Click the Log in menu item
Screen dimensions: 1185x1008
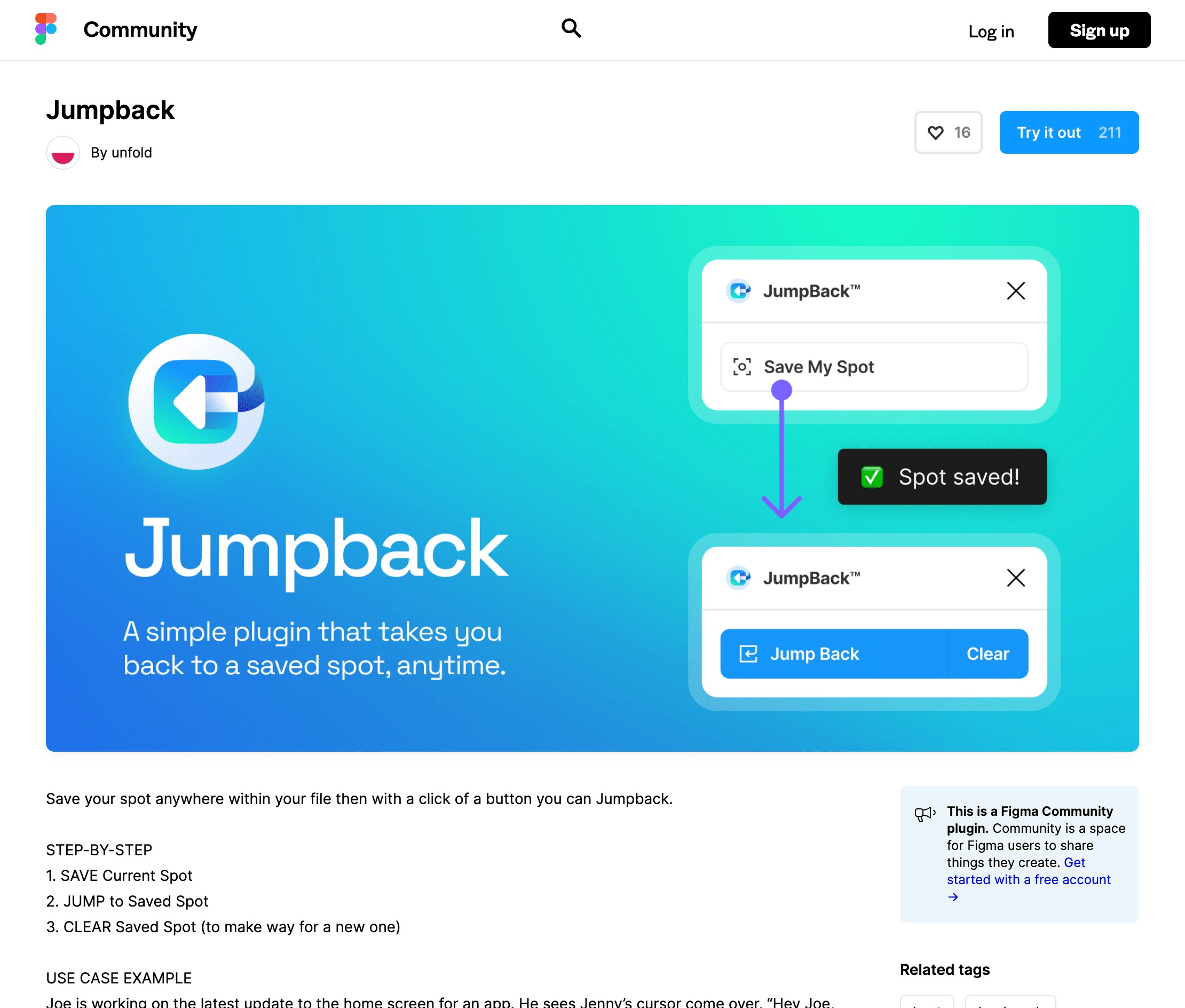pos(992,30)
